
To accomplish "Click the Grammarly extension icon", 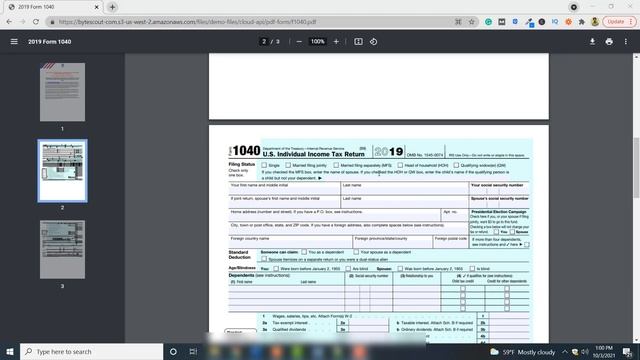I will point(488,22).
